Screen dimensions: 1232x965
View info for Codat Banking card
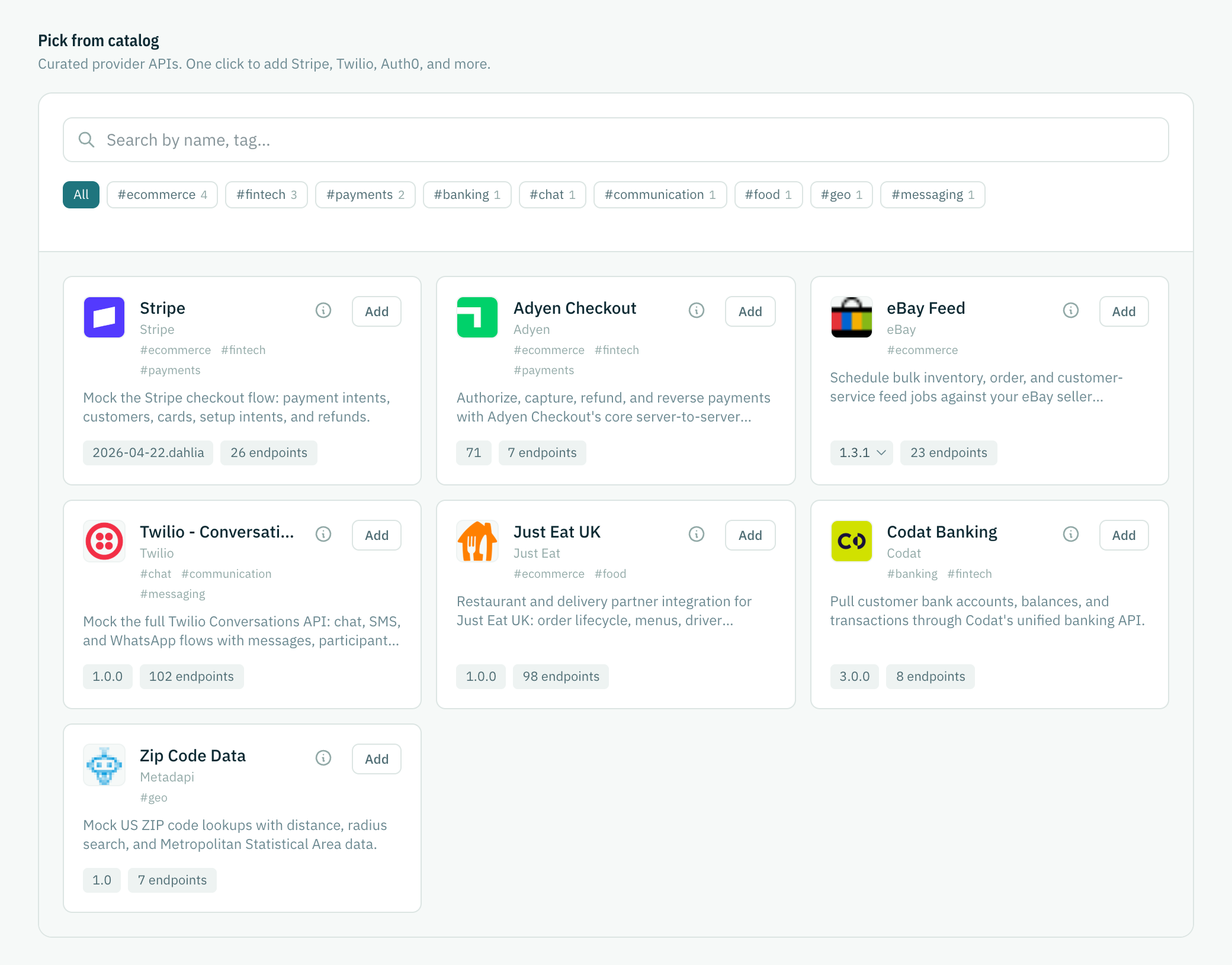coord(1071,534)
